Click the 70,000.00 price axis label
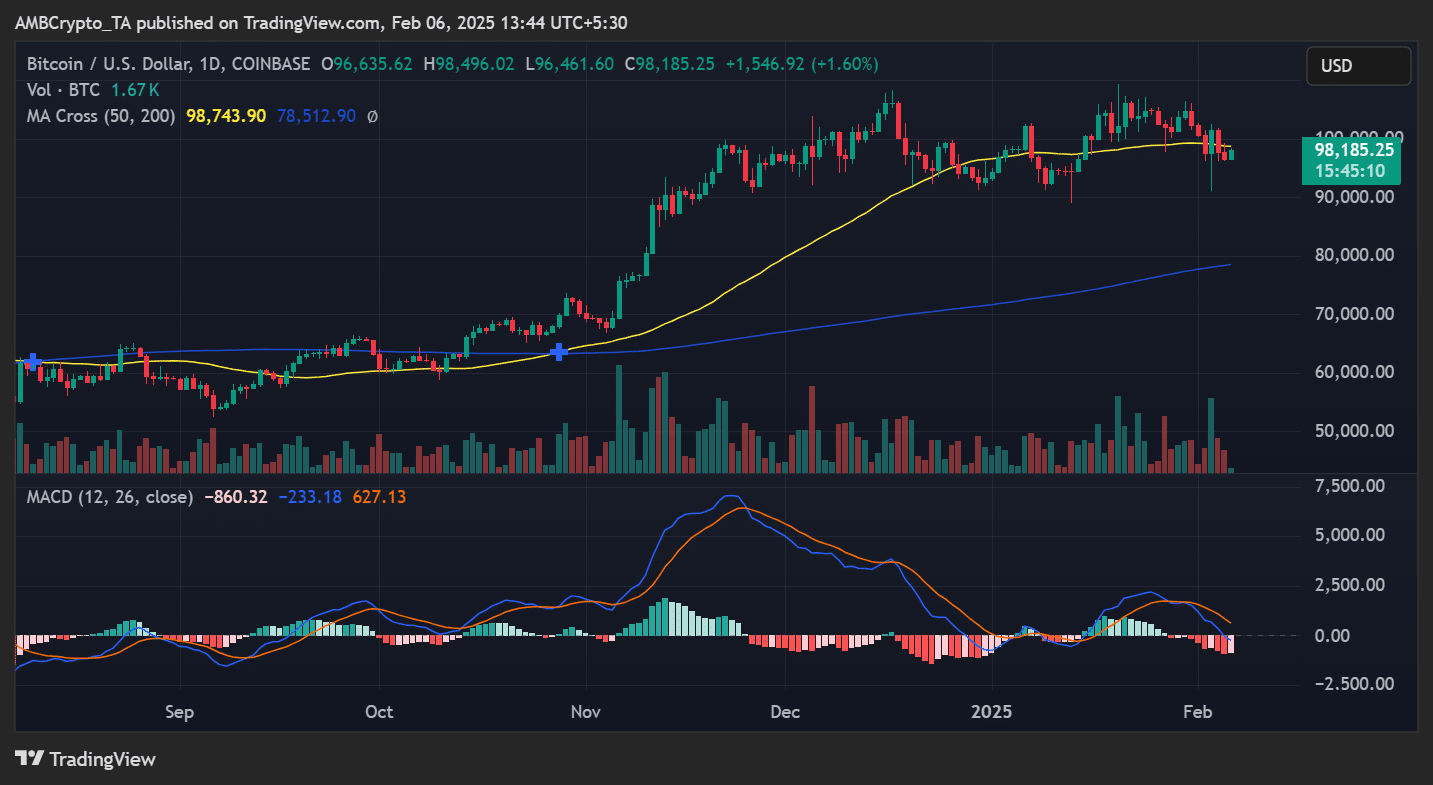The width and height of the screenshot is (1433, 785). click(x=1354, y=314)
